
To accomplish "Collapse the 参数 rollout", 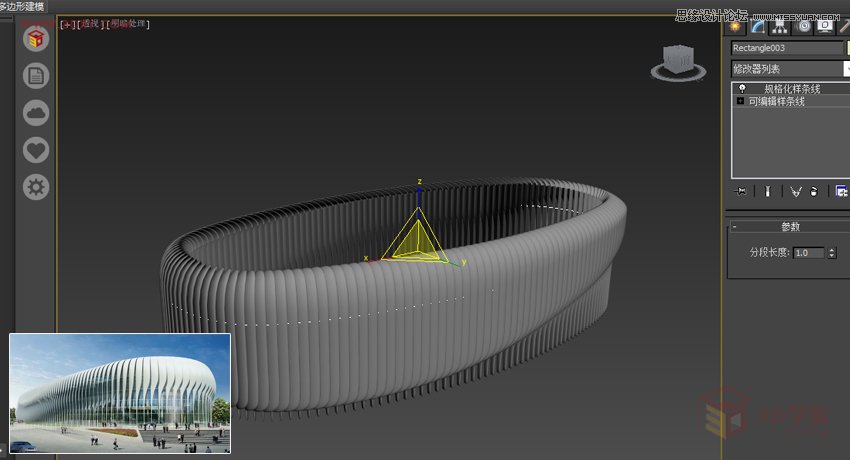I will [x=735, y=227].
